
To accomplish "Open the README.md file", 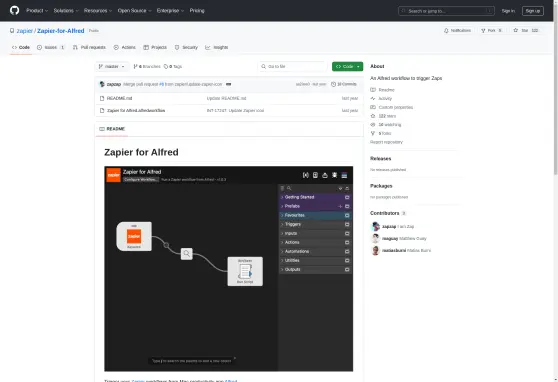I will [120, 98].
